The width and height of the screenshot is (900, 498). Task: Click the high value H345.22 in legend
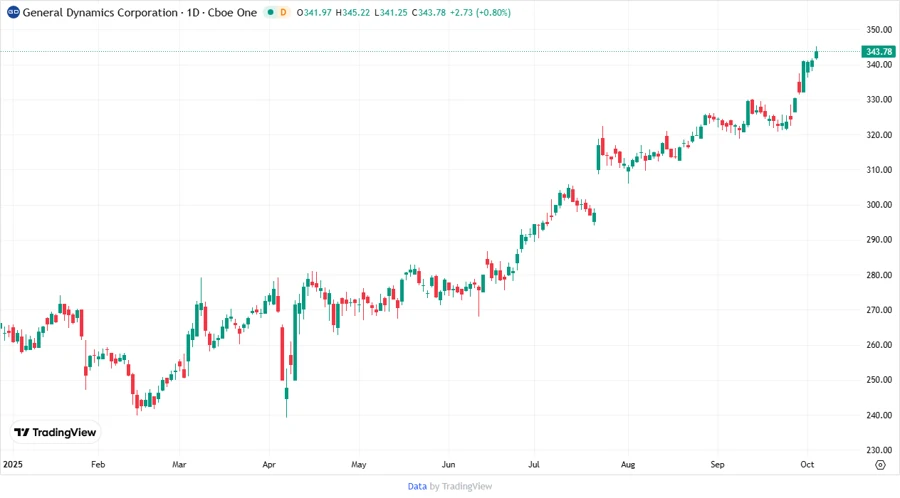[x=356, y=12]
